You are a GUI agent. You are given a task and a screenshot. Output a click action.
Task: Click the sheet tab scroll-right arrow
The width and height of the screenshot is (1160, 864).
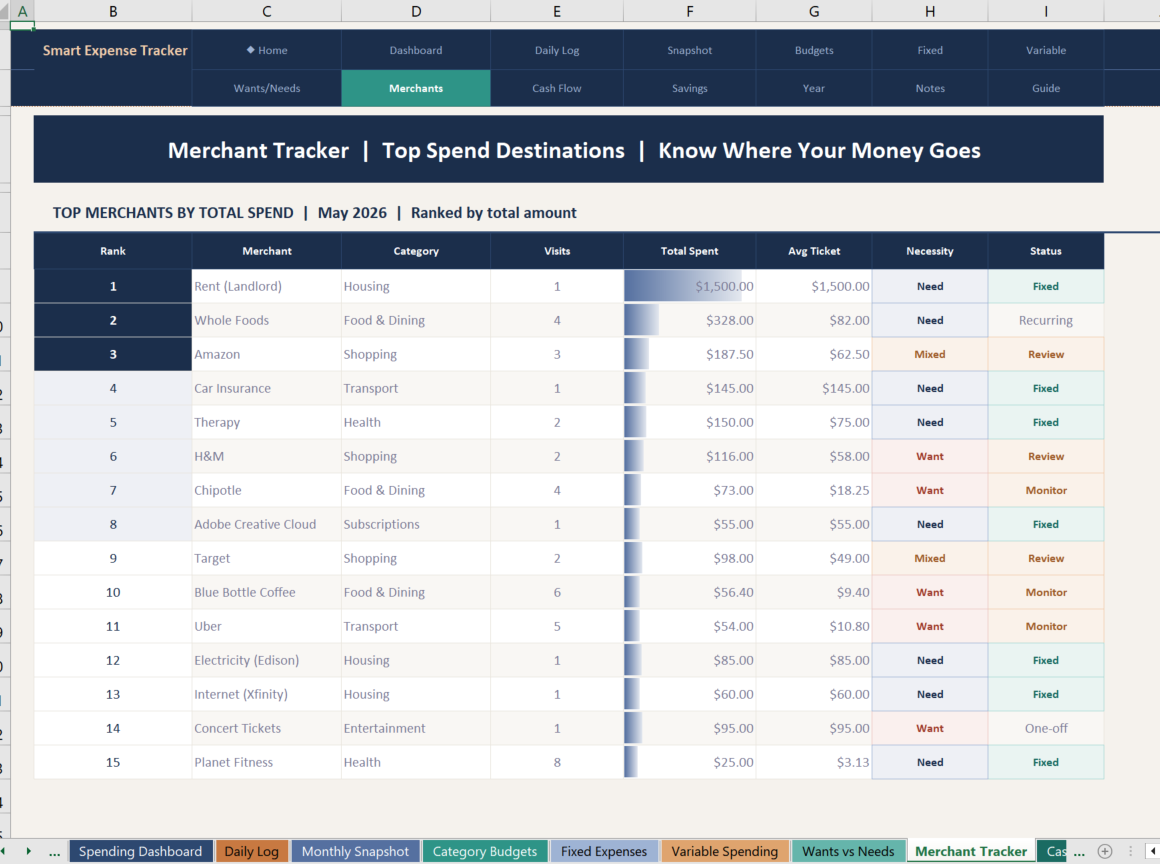click(28, 851)
